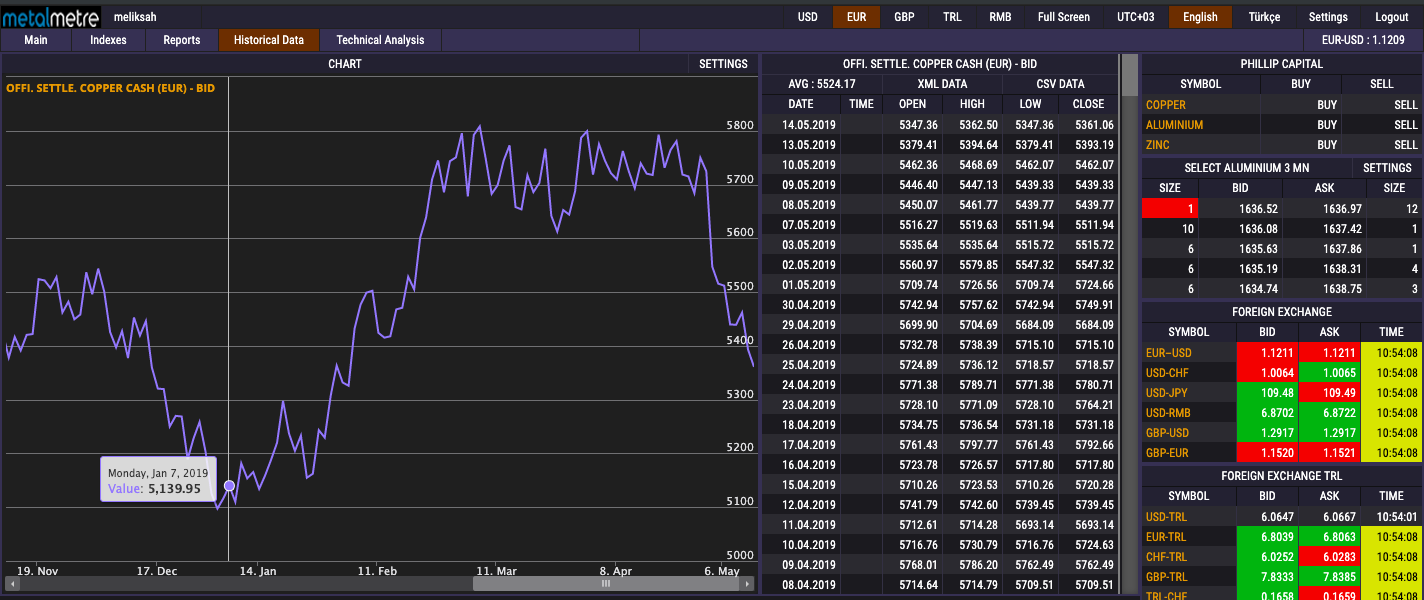1424x600 pixels.
Task: Click BUY for Copper in Phillip Capital
Action: pyautogui.click(x=1327, y=105)
